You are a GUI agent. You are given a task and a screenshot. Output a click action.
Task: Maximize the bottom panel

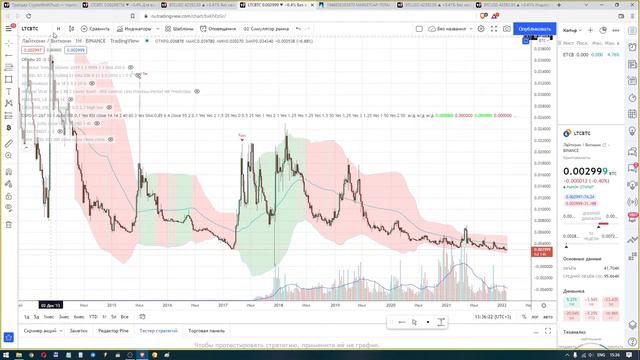(548, 331)
